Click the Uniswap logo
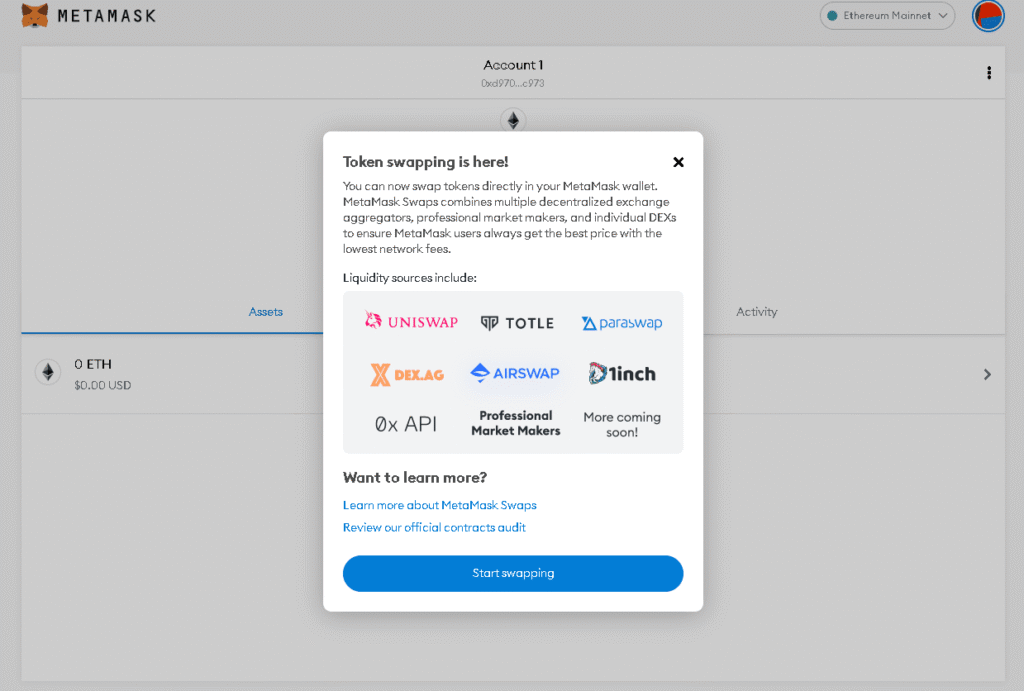 [411, 321]
